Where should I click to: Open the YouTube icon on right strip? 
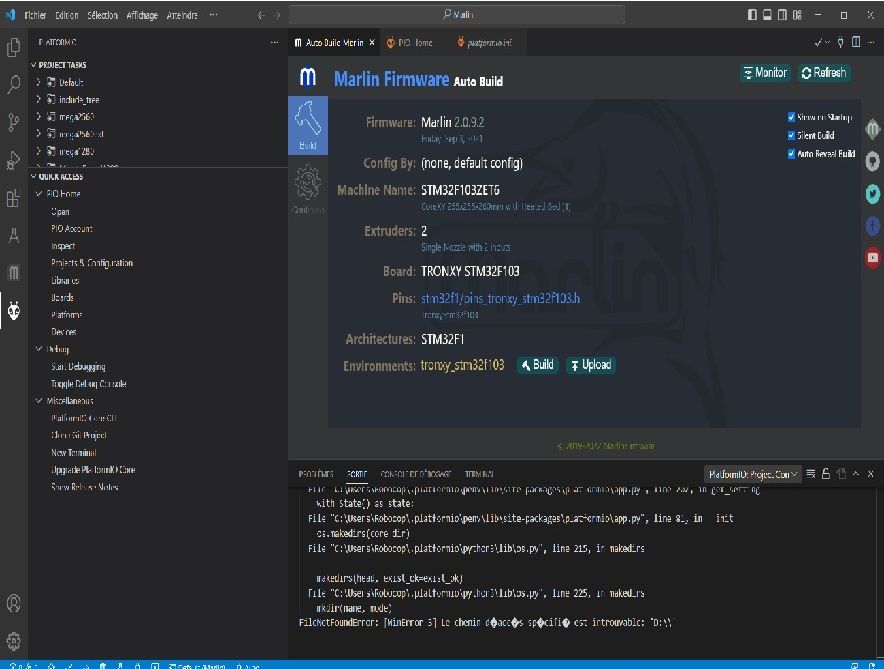point(872,258)
